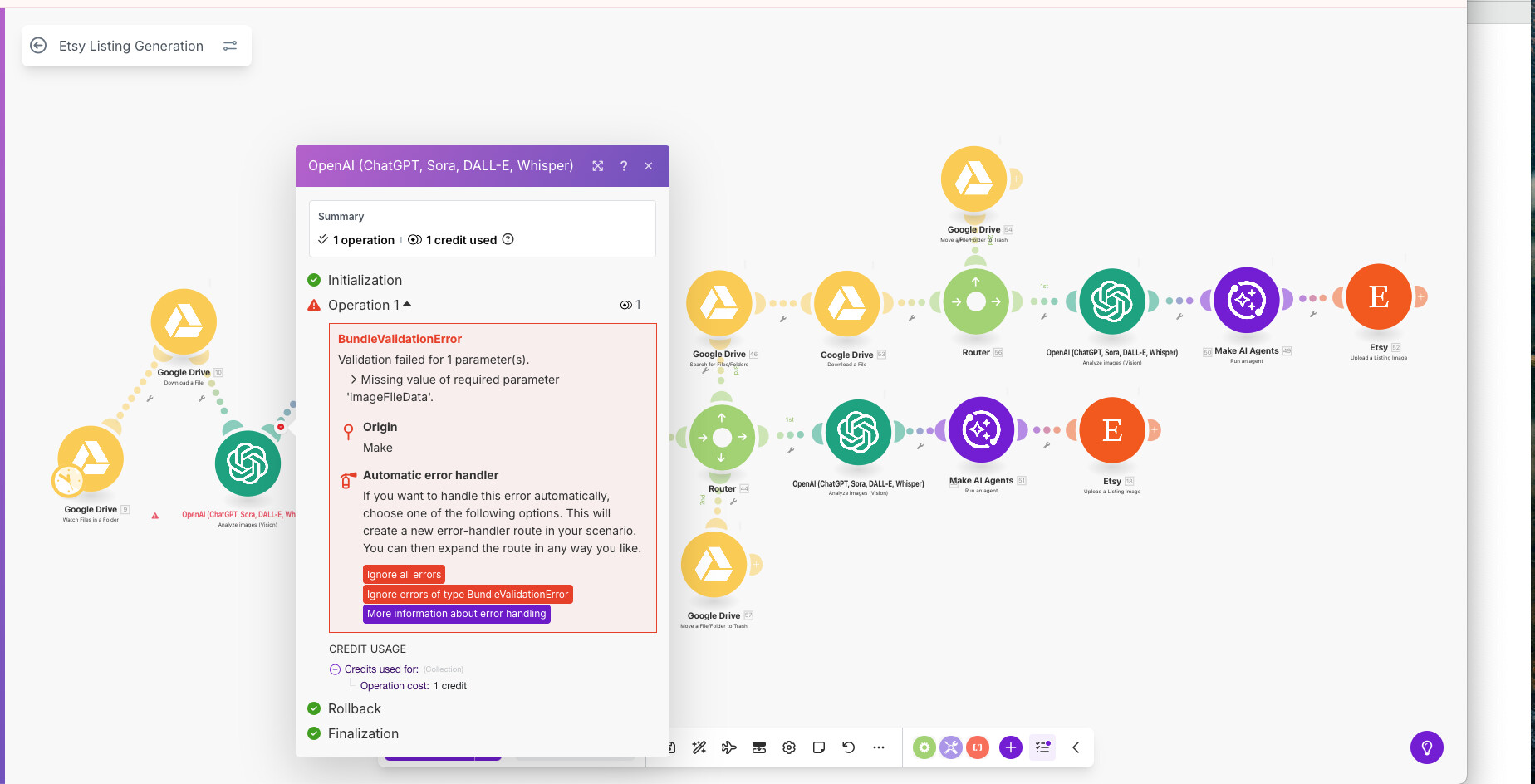Click the 1 operation summary text
The height and width of the screenshot is (784, 1535).
[364, 240]
